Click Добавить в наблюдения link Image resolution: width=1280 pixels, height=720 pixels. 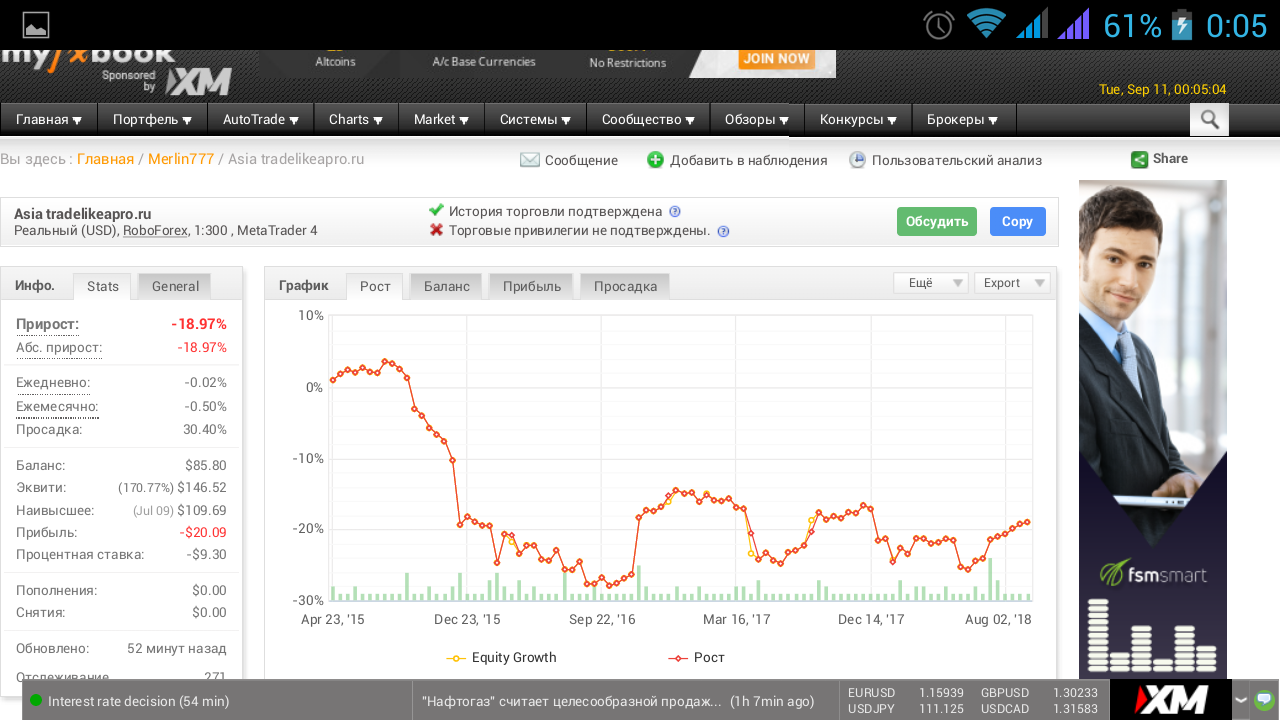pos(748,160)
